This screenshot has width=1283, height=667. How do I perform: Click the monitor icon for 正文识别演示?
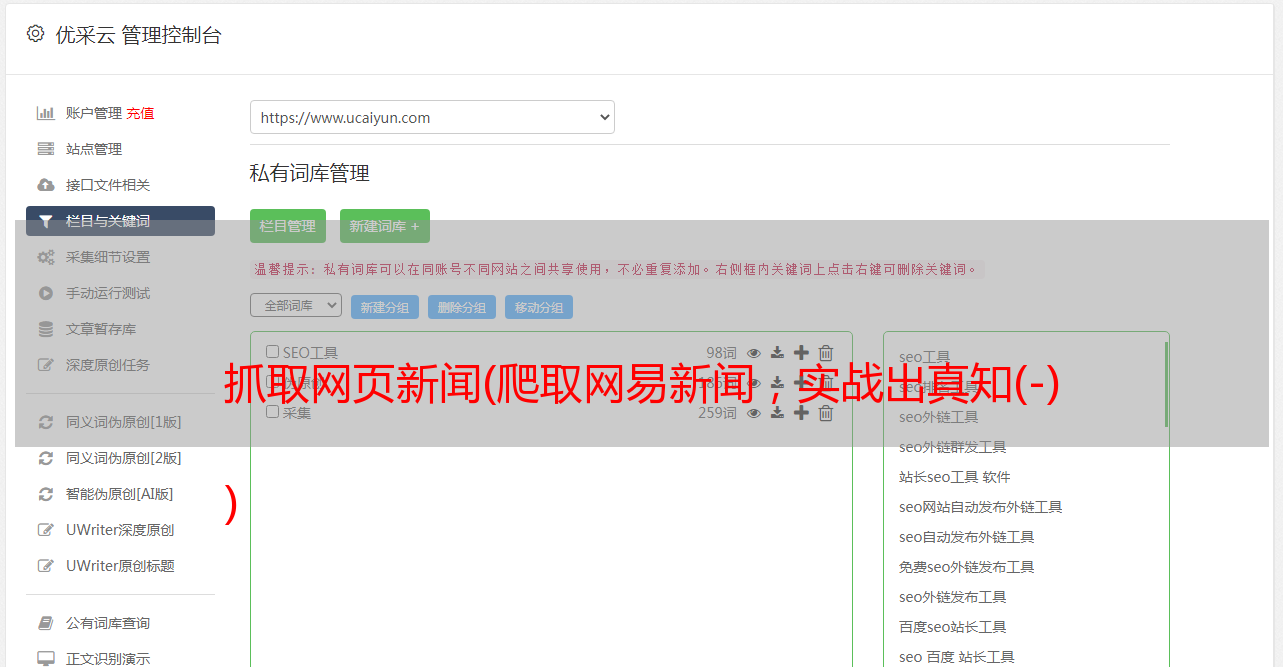(46, 659)
